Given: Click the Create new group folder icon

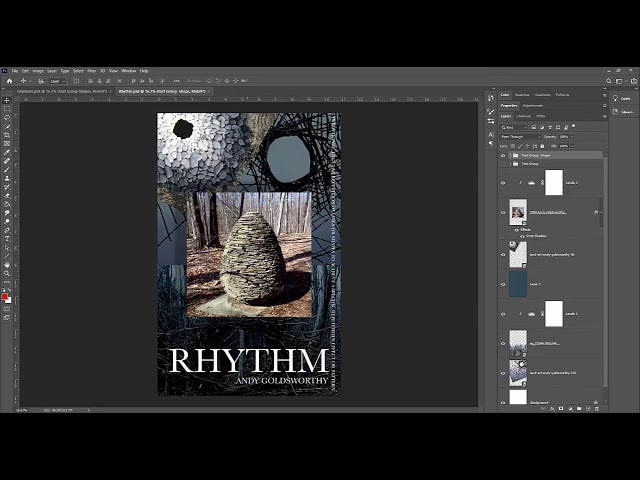Looking at the screenshot, I should click(x=579, y=409).
